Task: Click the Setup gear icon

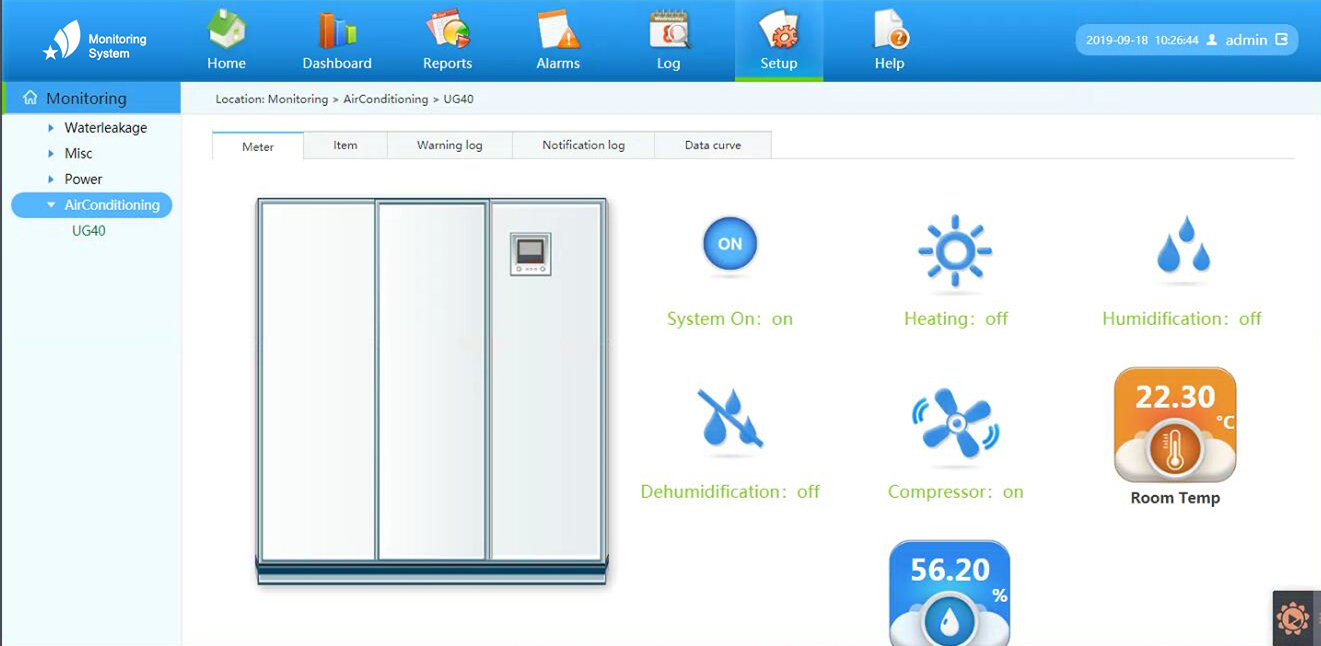Action: point(779,31)
